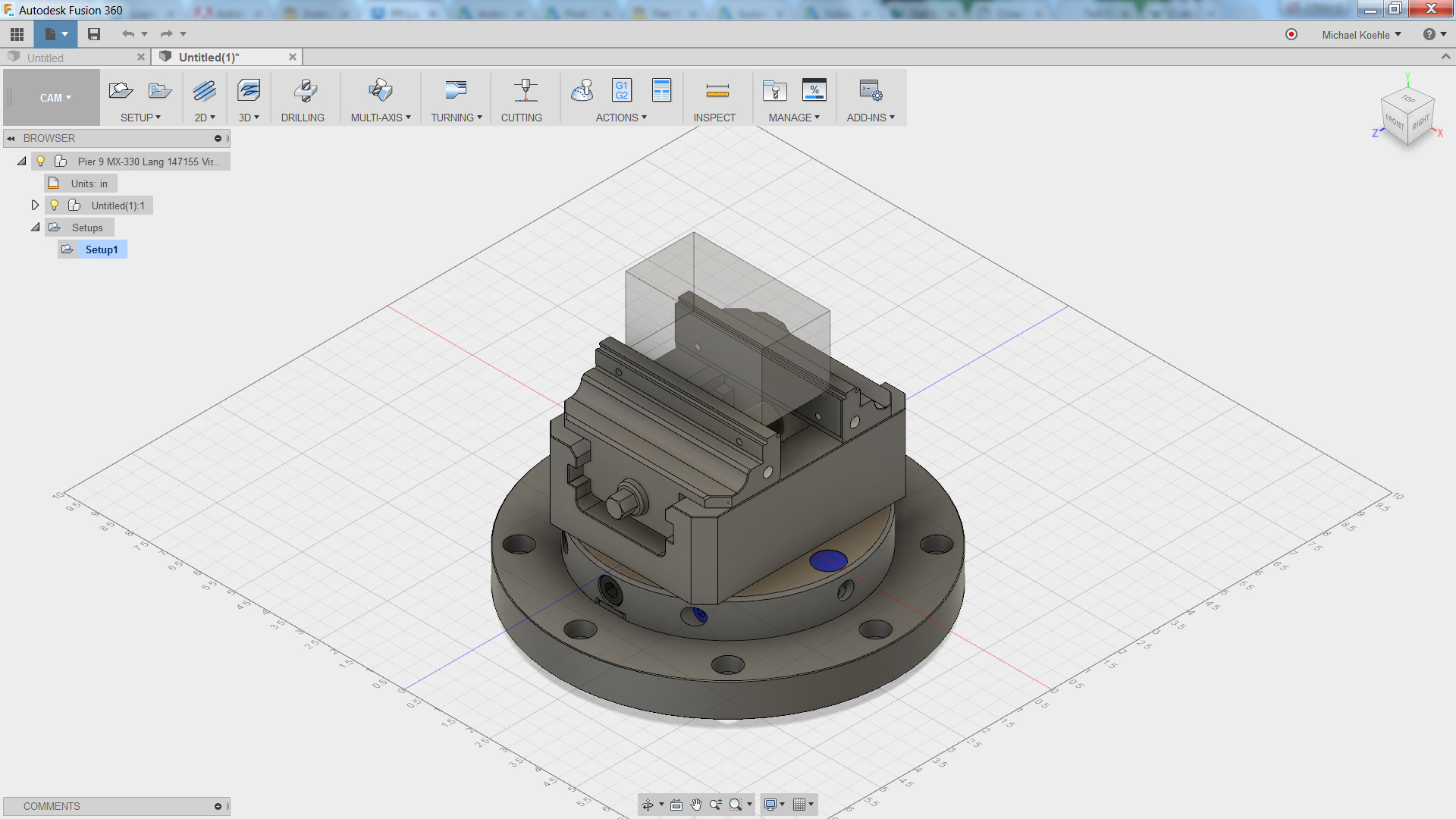This screenshot has height=819, width=1456.
Task: Select the Zoom tool
Action: (716, 805)
